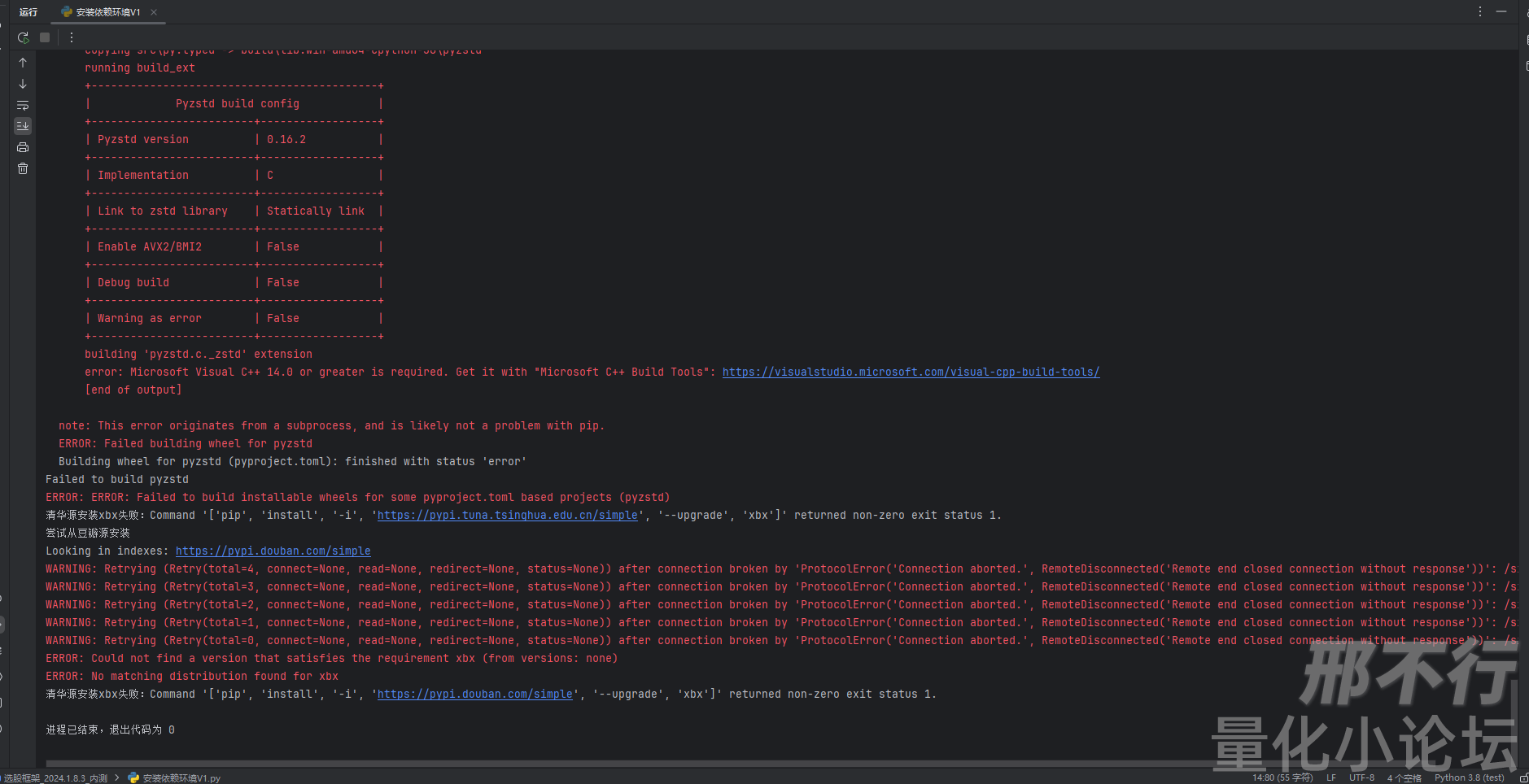Viewport: 1529px width, 784px height.
Task: Open Python 3.8 (test) interpreter selector
Action: (1469, 777)
